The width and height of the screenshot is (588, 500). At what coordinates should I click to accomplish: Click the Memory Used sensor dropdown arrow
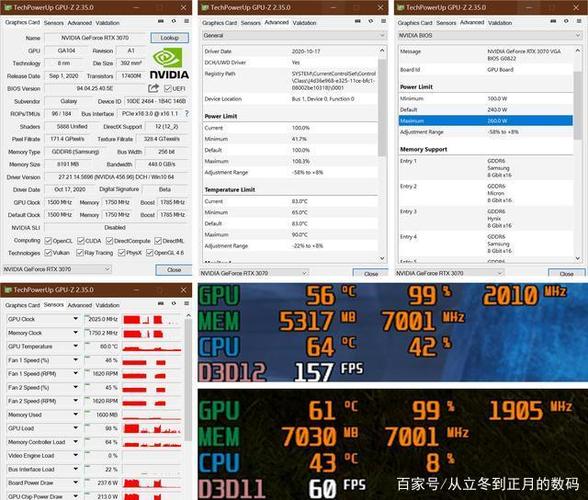coord(75,414)
